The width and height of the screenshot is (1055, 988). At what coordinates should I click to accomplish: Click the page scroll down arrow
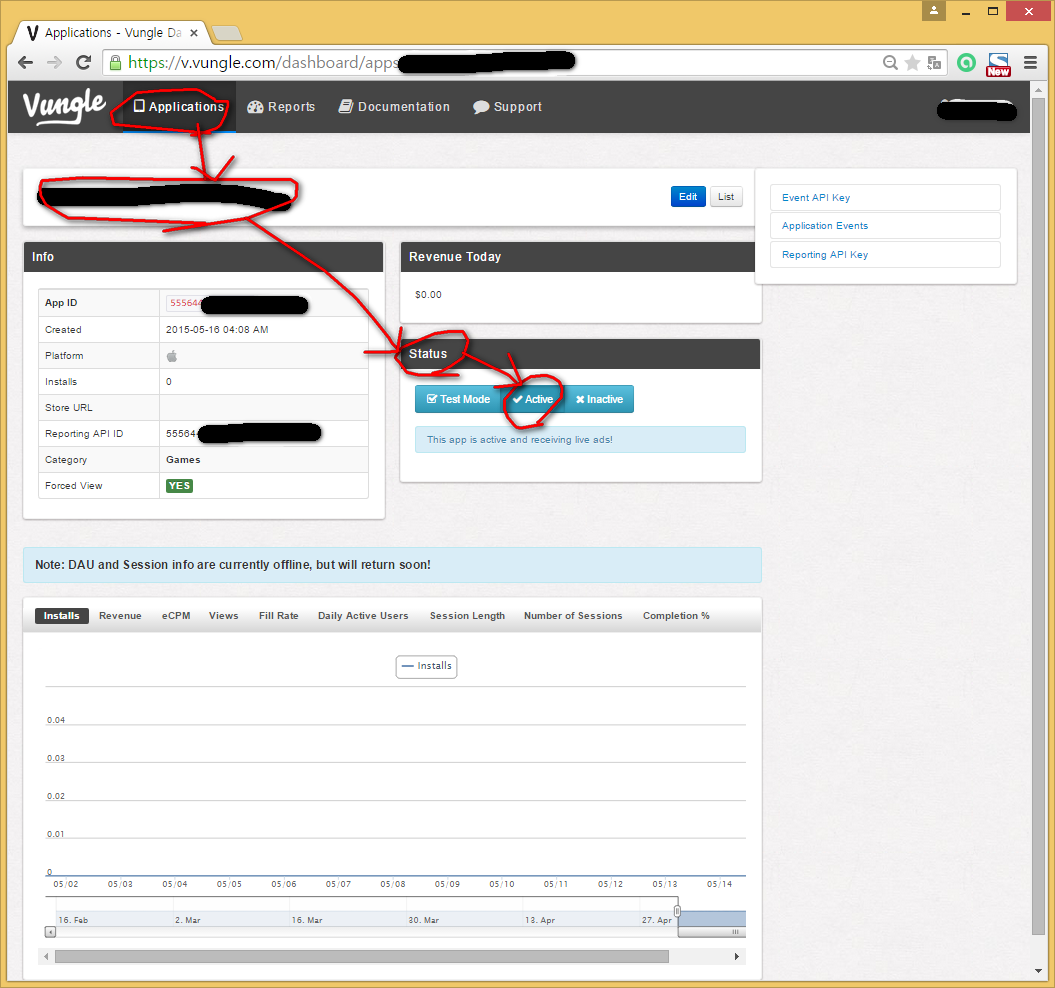[x=1038, y=971]
